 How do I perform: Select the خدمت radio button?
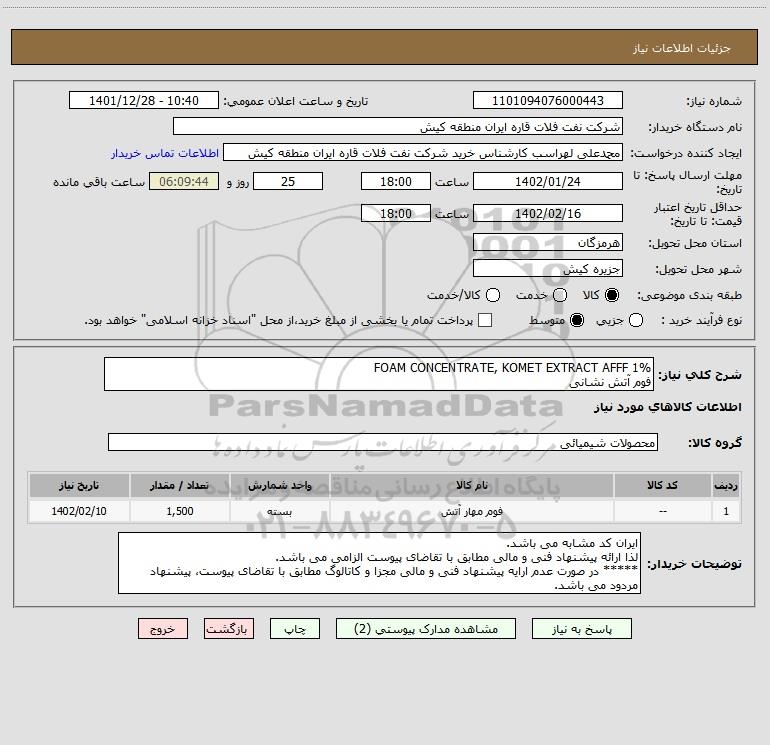[x=560, y=295]
